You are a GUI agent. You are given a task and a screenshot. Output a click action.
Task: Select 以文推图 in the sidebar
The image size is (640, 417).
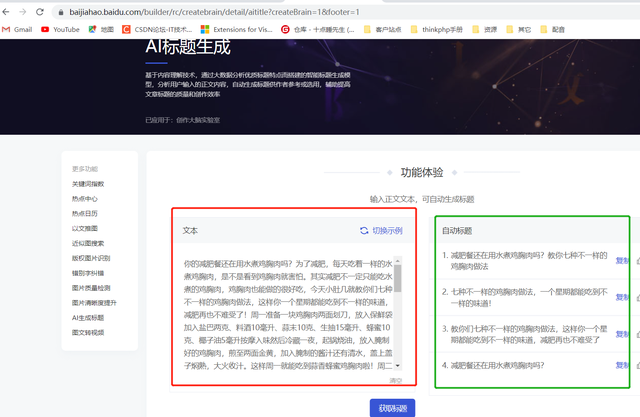coord(85,228)
